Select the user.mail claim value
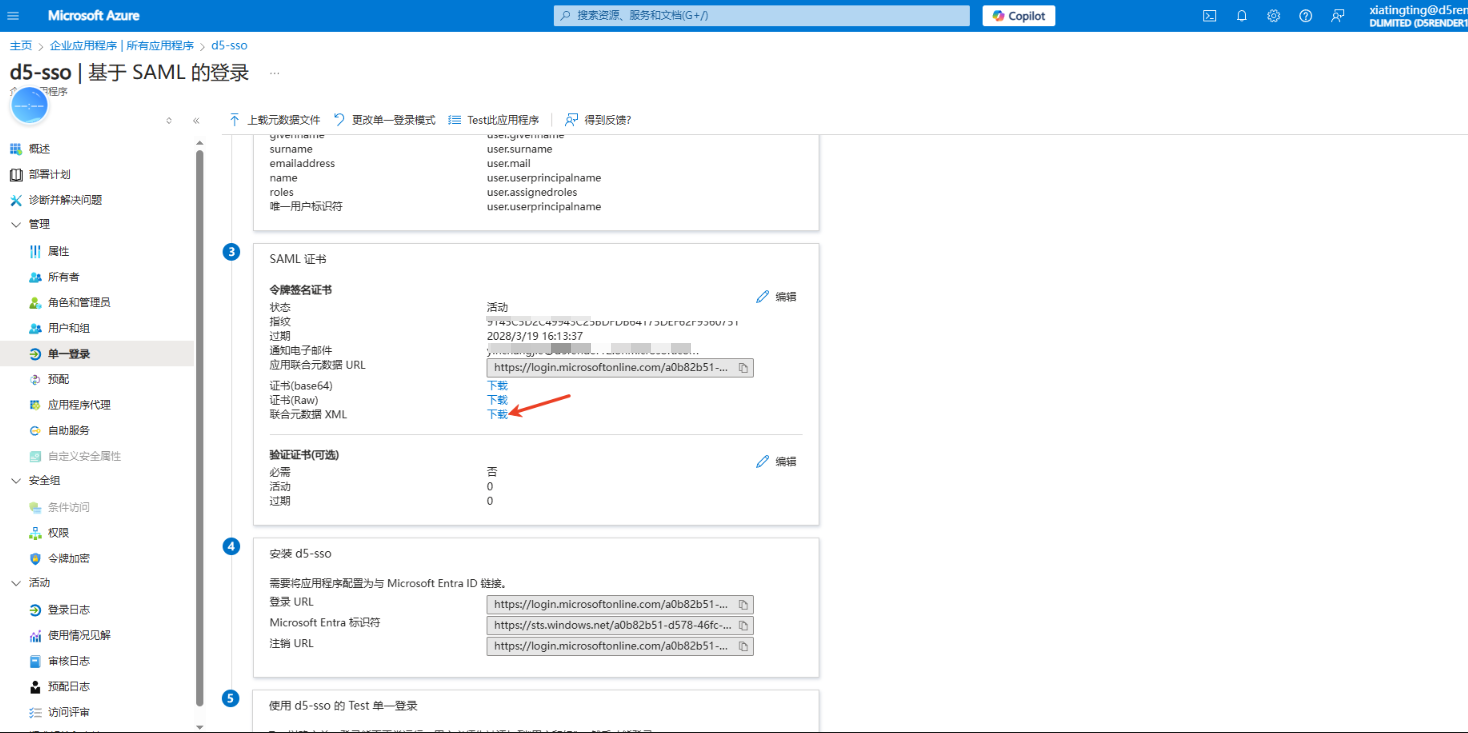 [x=508, y=163]
